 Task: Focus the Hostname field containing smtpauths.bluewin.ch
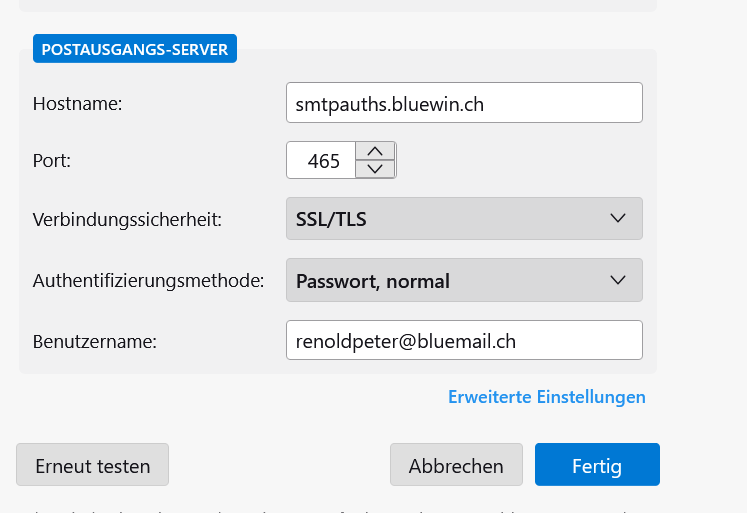[x=463, y=103]
